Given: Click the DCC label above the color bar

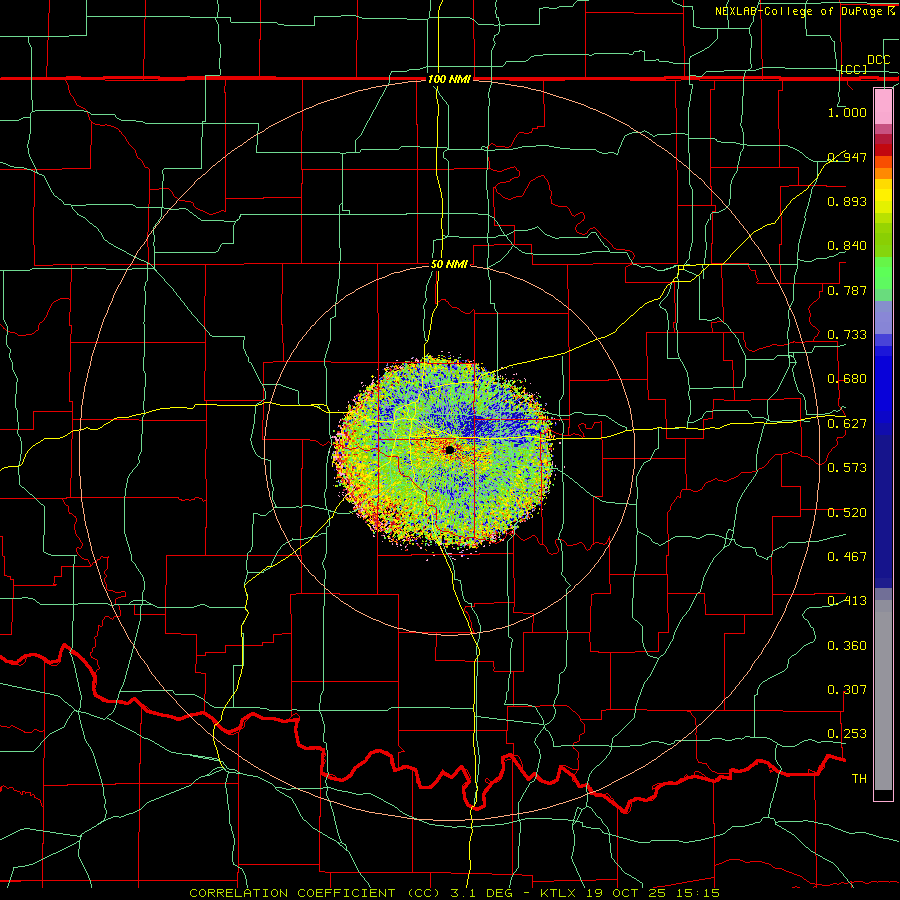Looking at the screenshot, I should (878, 60).
